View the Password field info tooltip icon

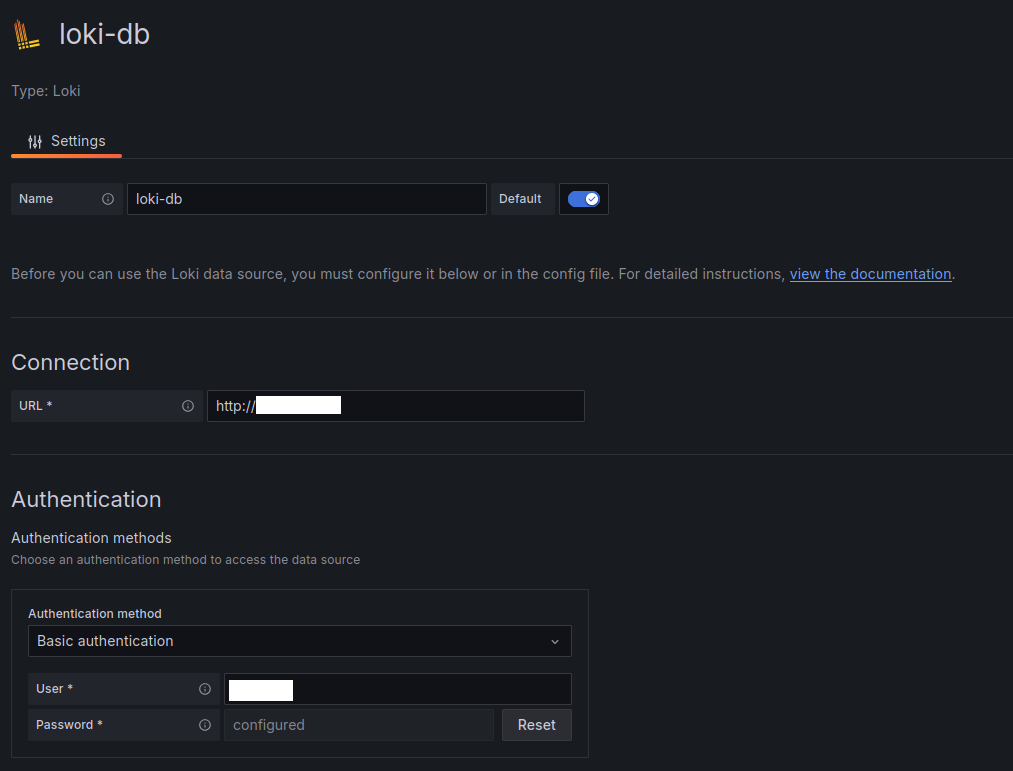[206, 724]
